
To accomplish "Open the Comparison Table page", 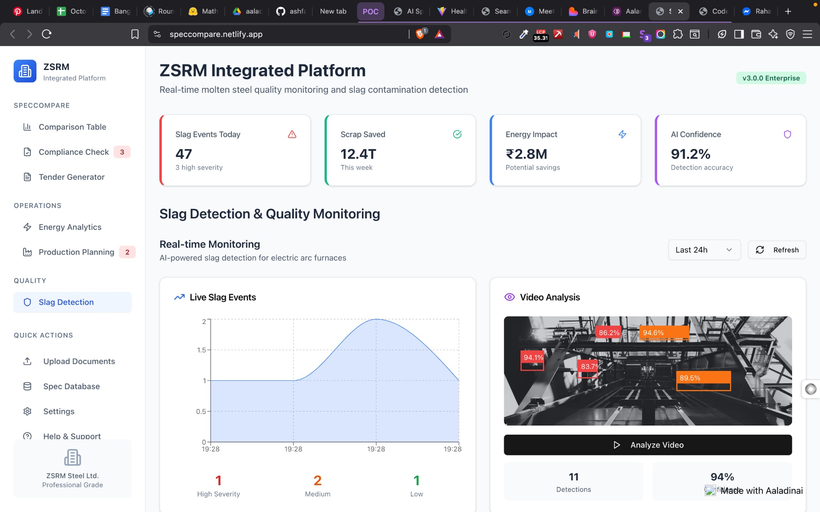I will (x=72, y=127).
